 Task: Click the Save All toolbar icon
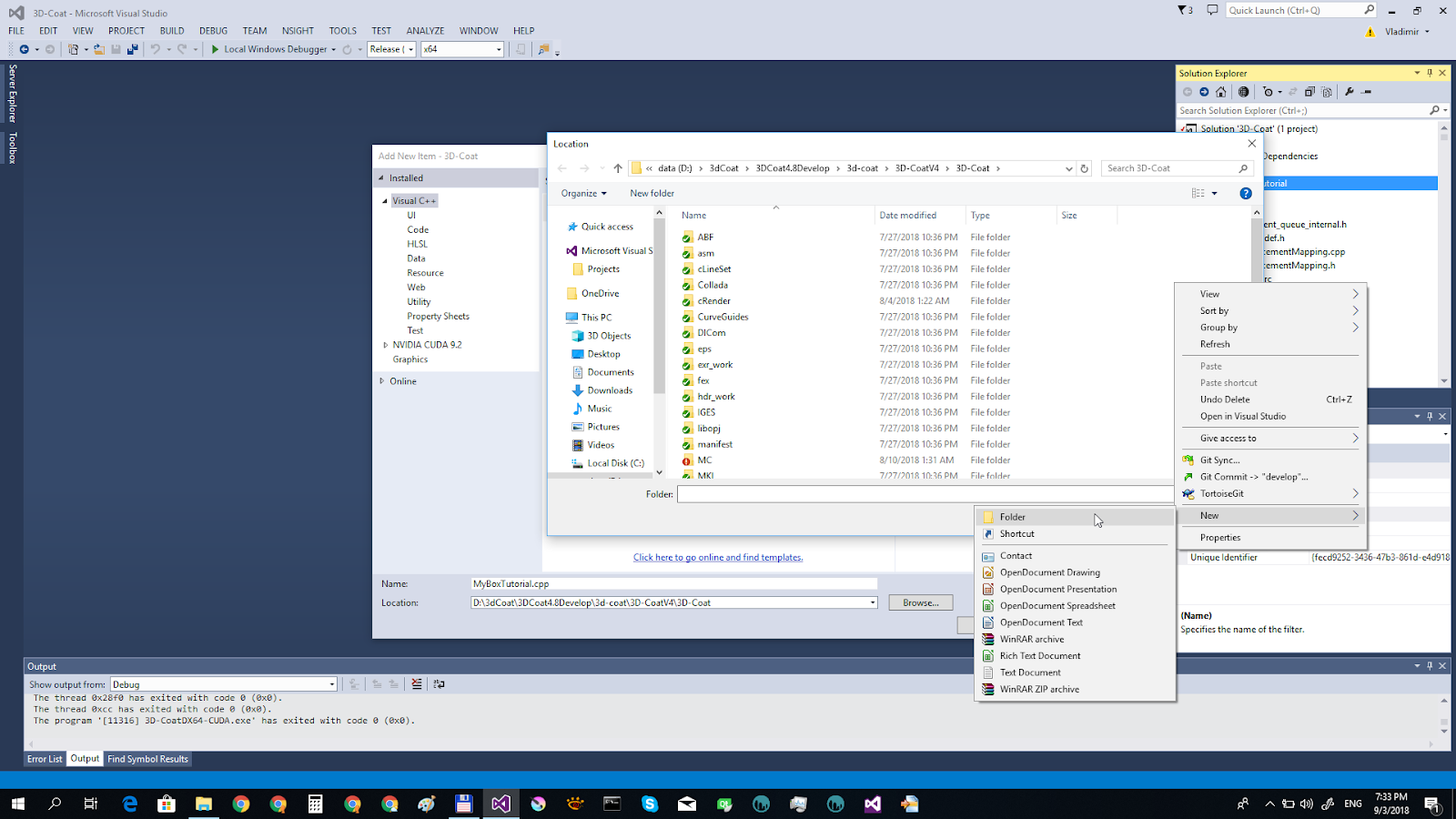coord(132,49)
